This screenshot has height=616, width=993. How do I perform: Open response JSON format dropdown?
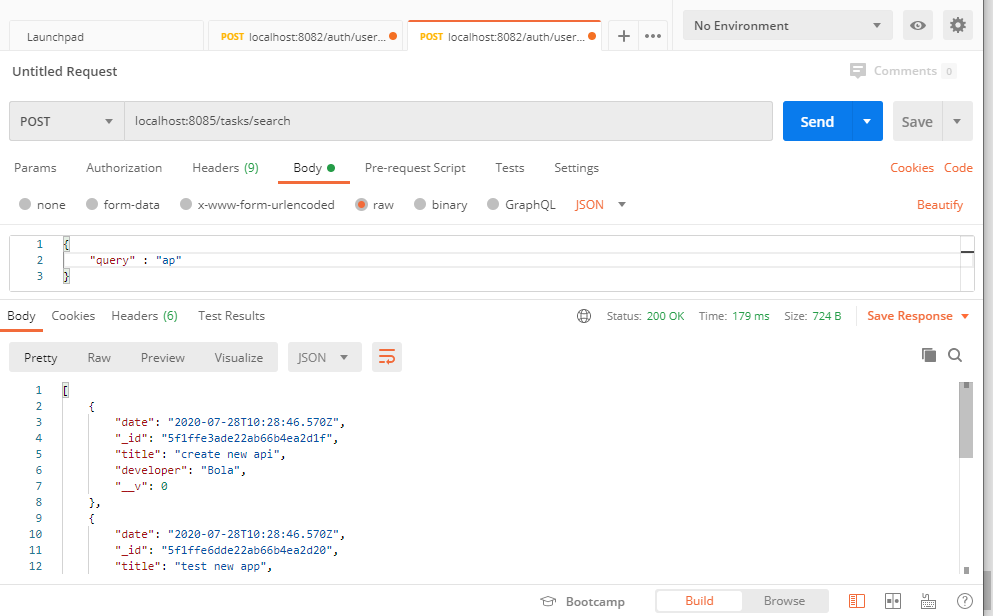click(x=324, y=357)
